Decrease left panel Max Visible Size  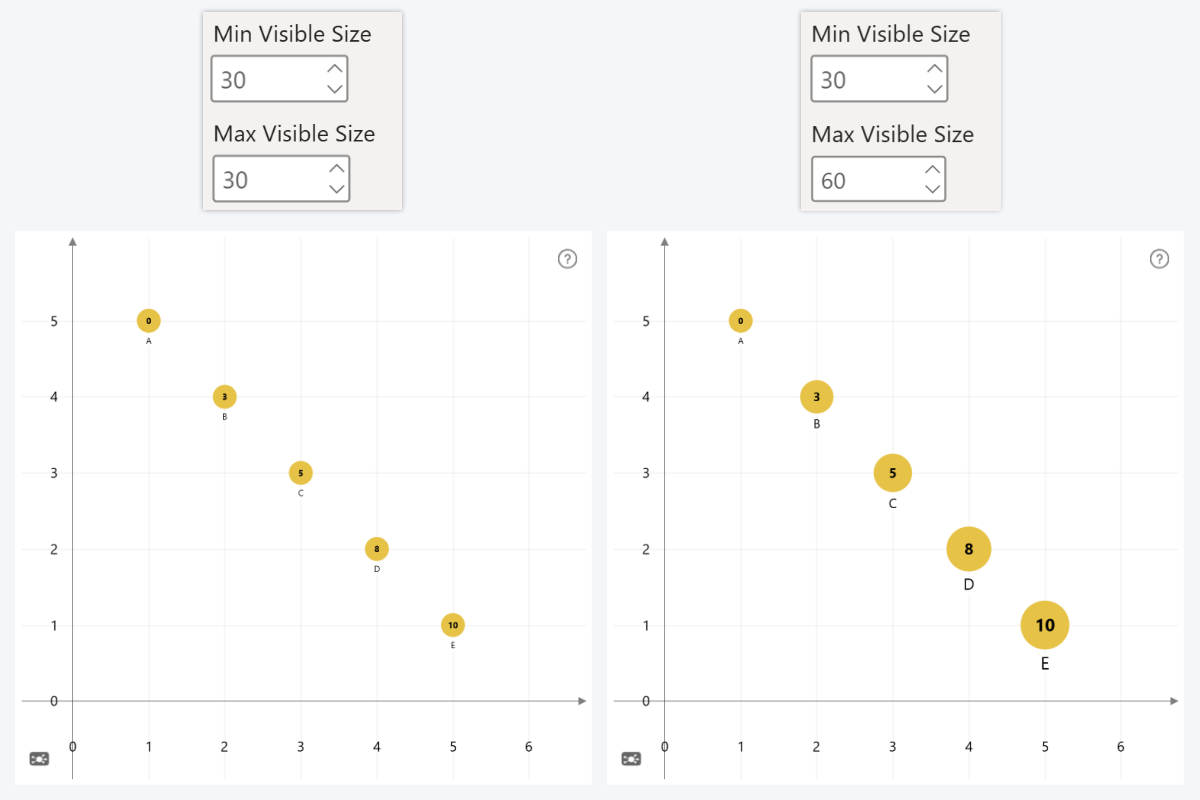336,189
